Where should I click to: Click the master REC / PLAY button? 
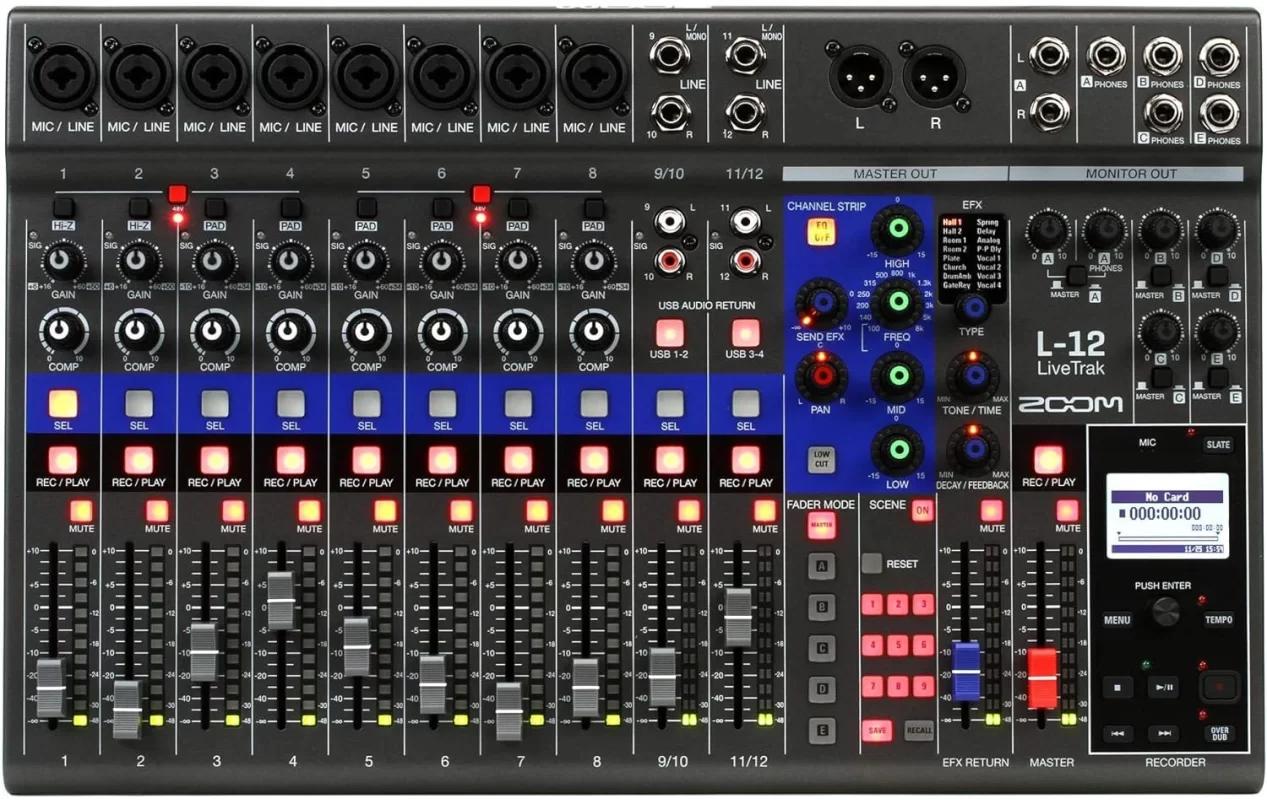click(x=1047, y=459)
